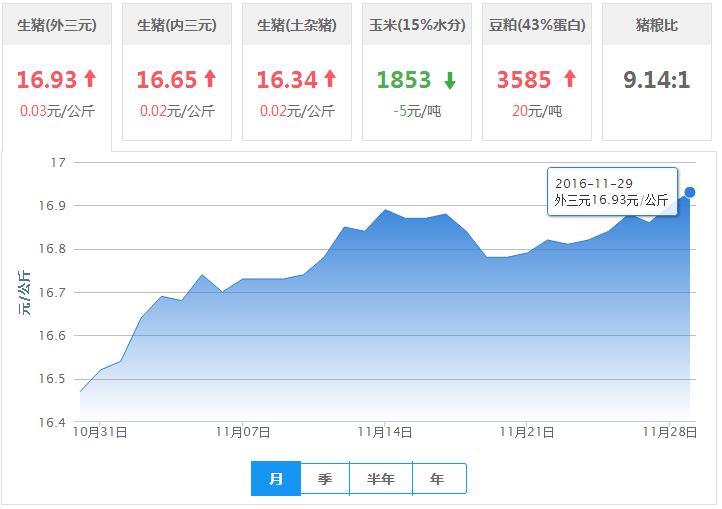The image size is (722, 509).
Task: Select the 玉米(15%水分) price tab
Action: (417, 72)
